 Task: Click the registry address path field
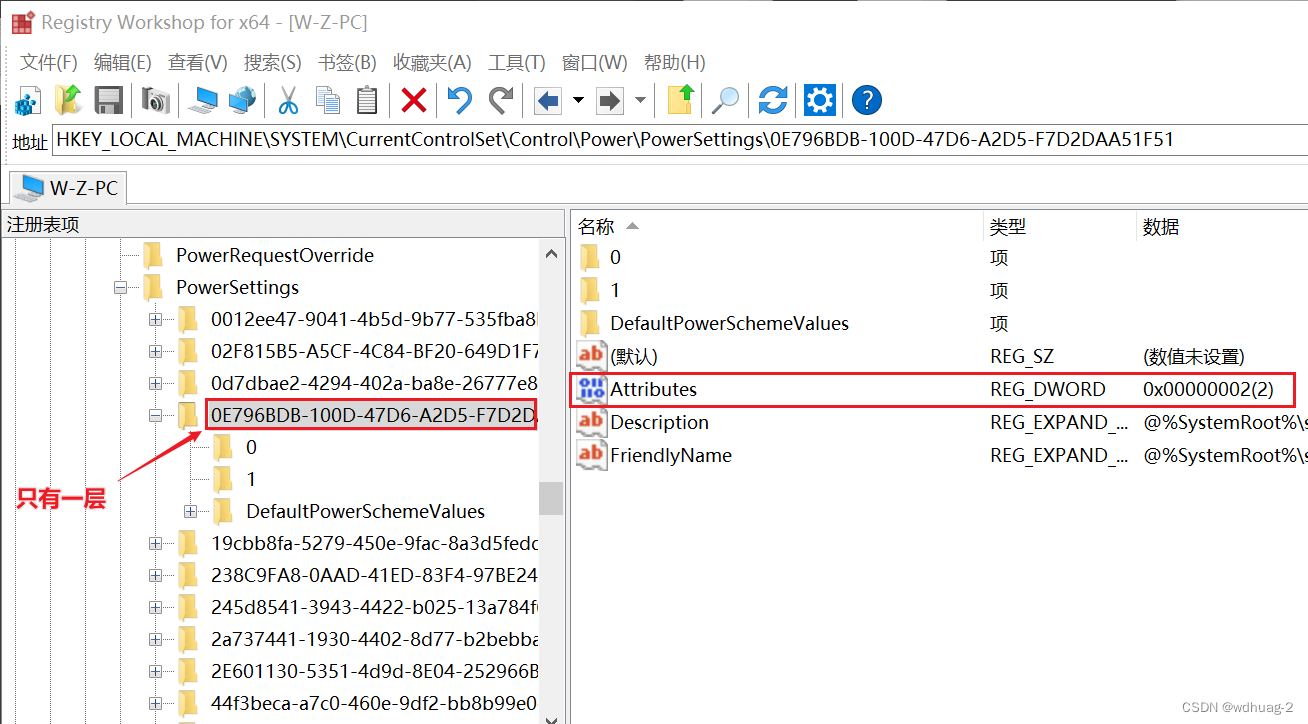(x=679, y=140)
